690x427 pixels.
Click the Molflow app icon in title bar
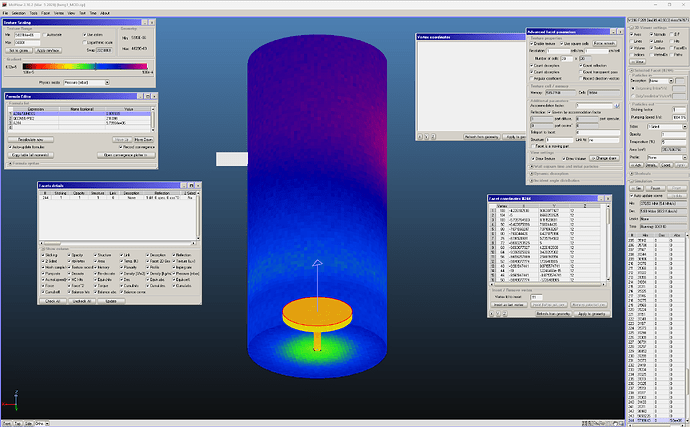click(4, 4)
